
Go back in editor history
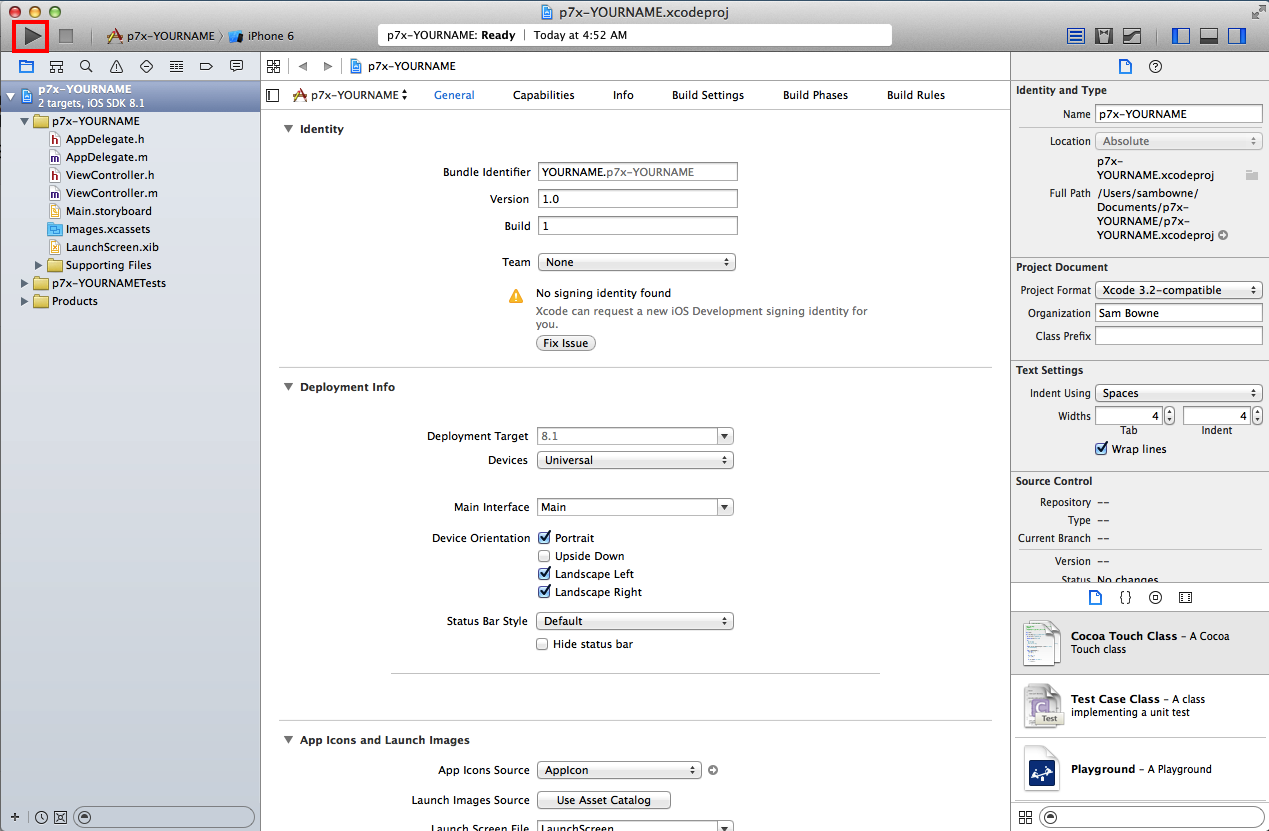coord(302,66)
